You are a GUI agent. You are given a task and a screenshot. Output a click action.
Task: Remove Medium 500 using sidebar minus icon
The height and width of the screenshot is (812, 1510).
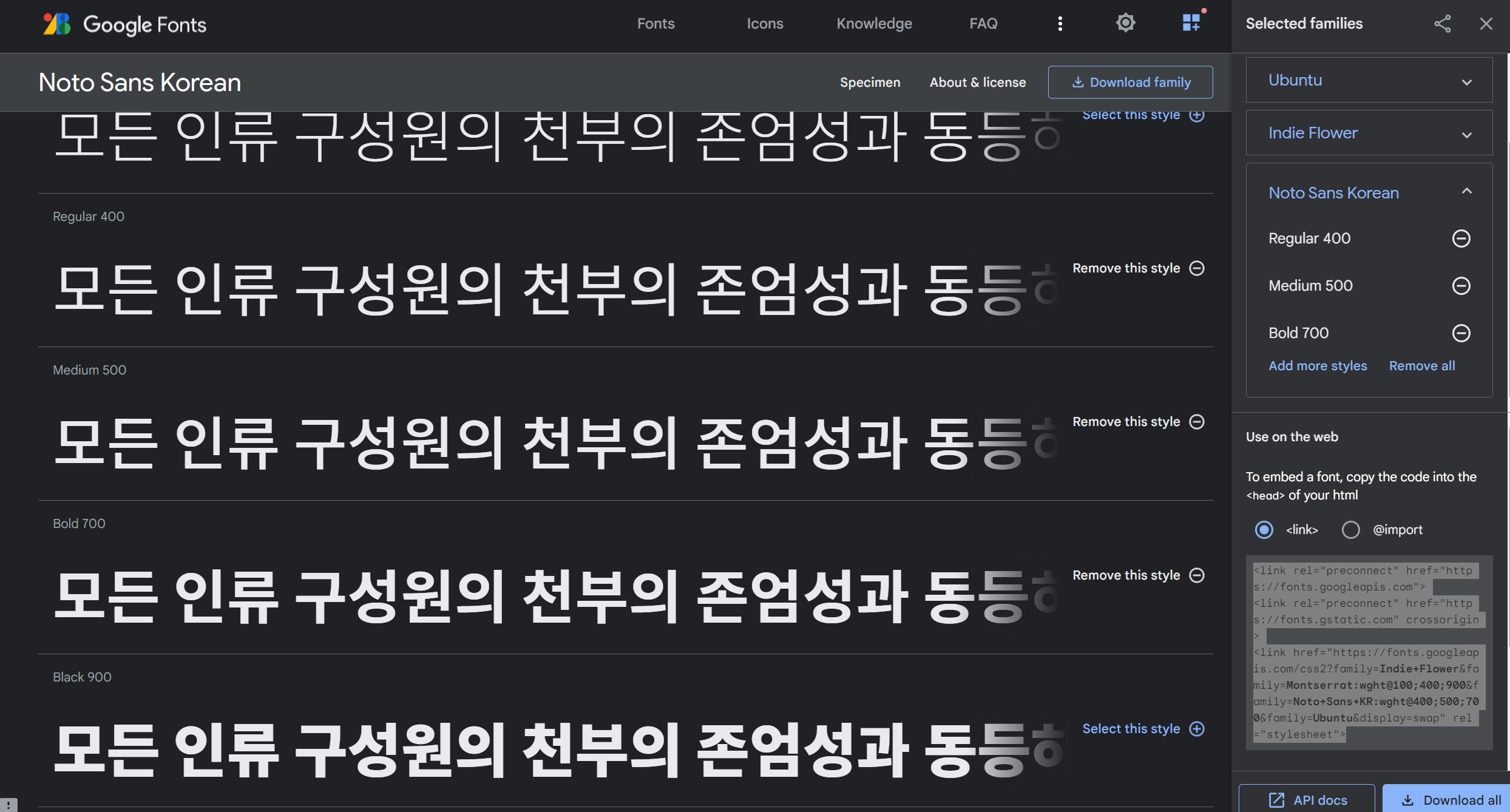[1461, 285]
